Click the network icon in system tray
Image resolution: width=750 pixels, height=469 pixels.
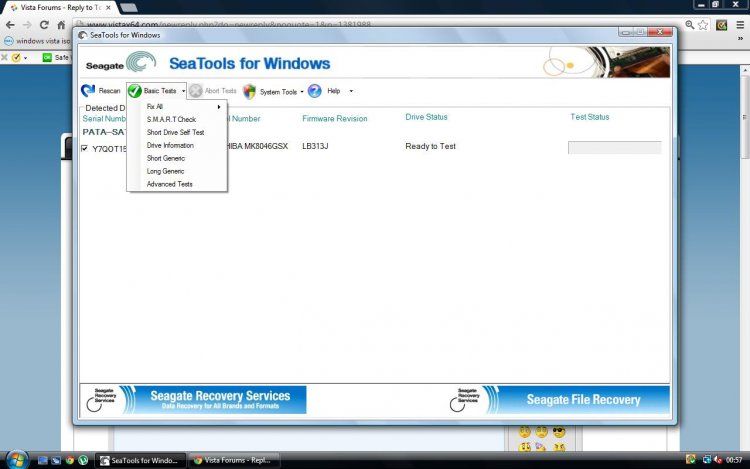706,460
